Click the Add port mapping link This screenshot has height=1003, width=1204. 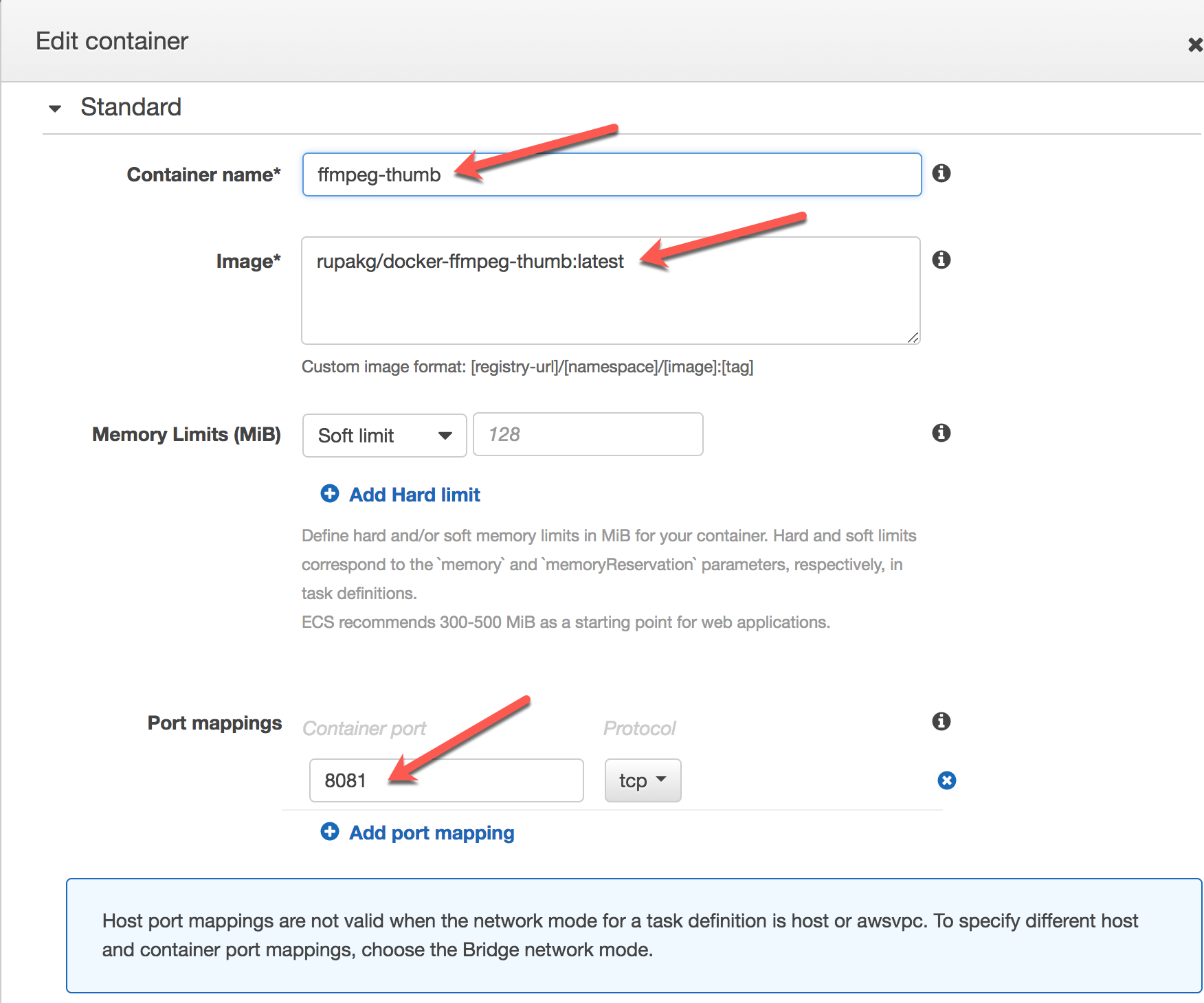click(431, 833)
